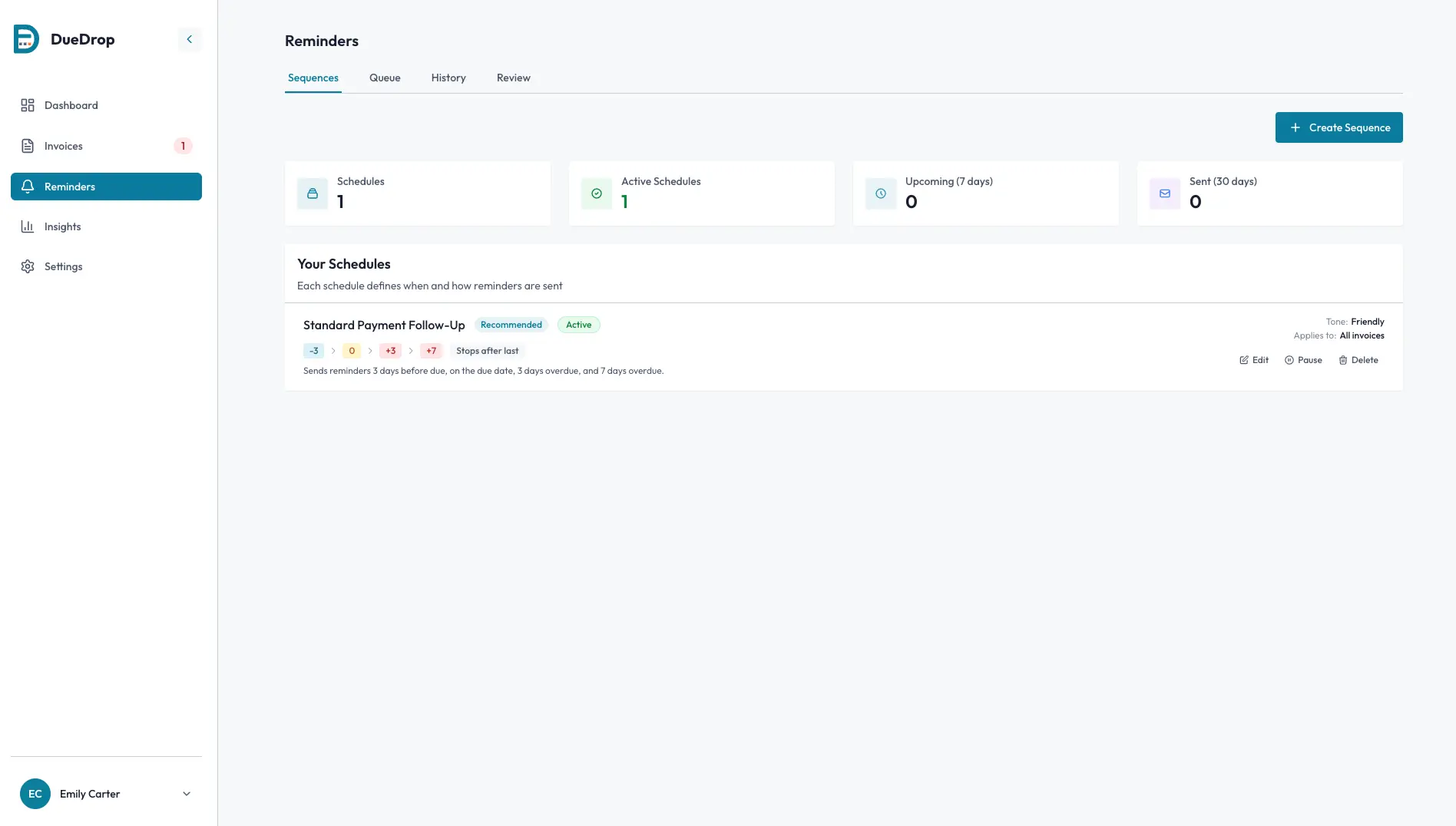
Task: Click the +7 day step chip
Action: (x=431, y=351)
